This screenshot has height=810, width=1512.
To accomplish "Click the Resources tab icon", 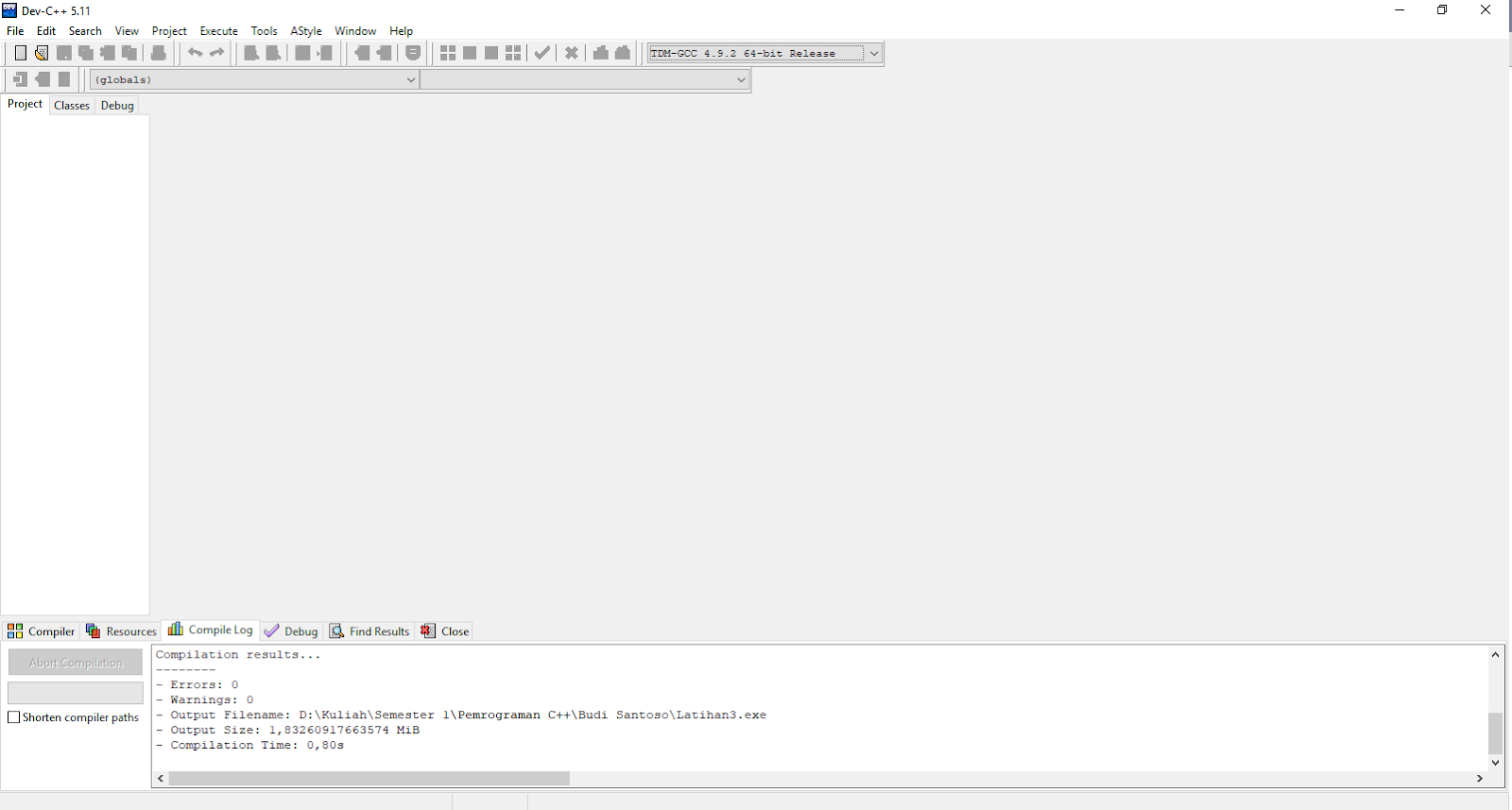I will click(93, 630).
